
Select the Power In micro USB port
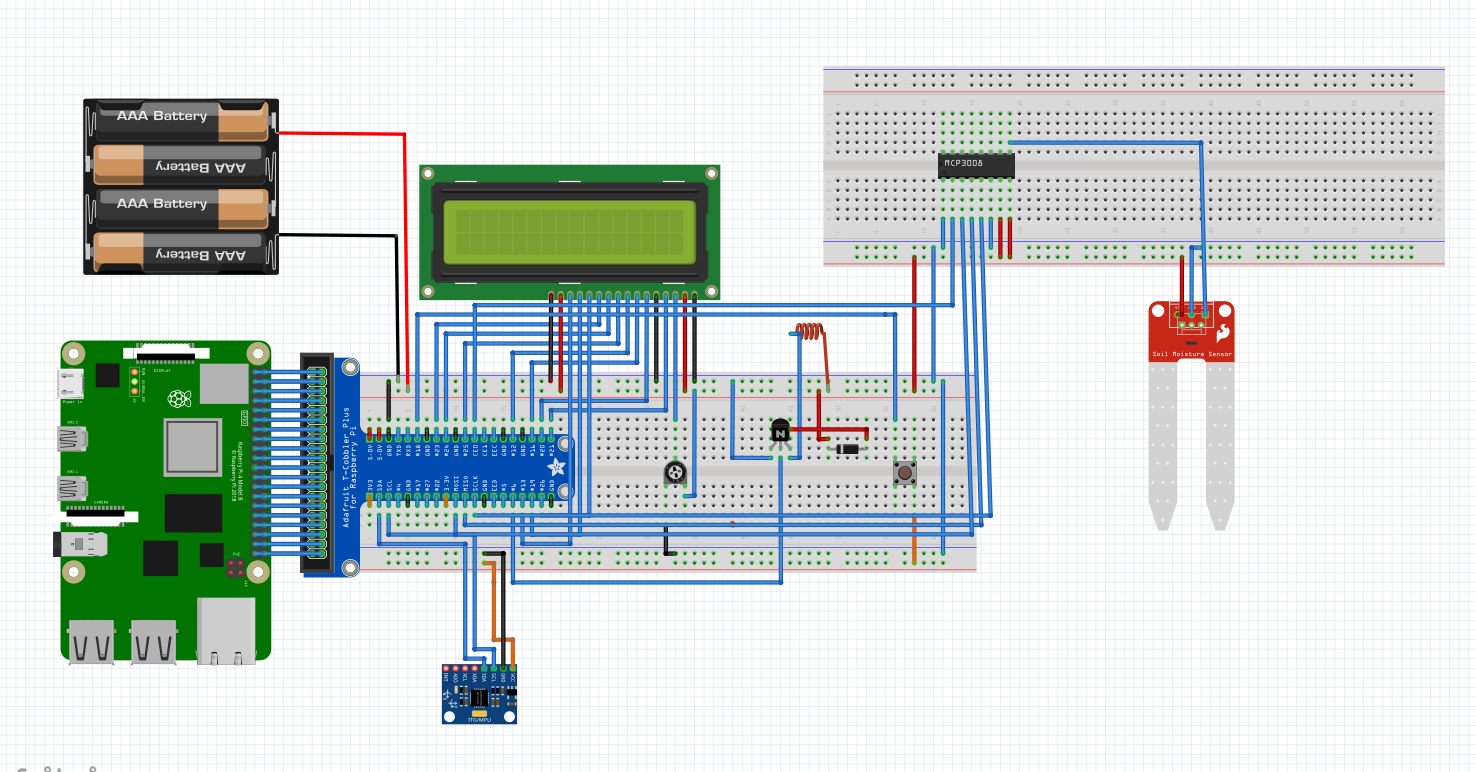point(71,383)
